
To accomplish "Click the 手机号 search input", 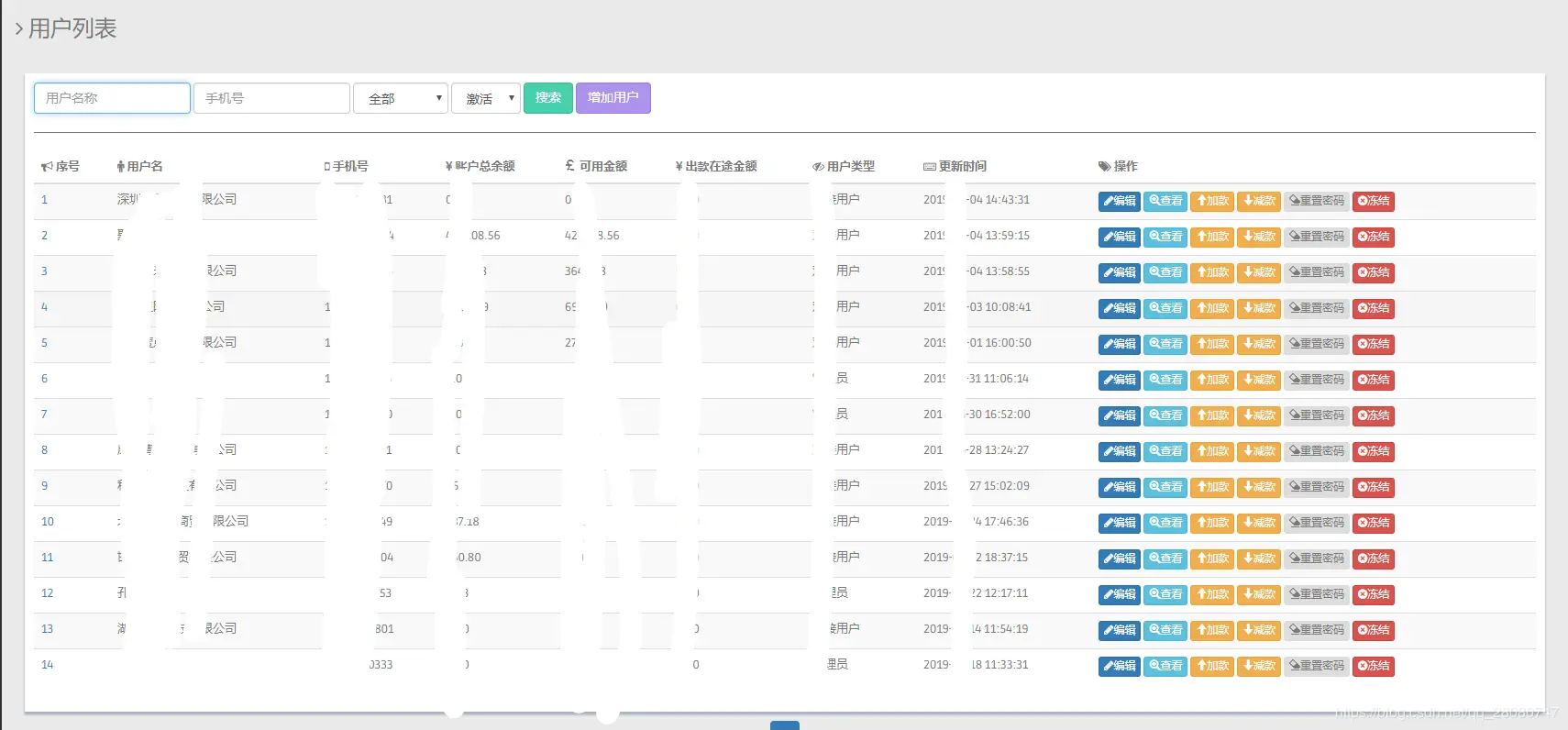I will pos(271,98).
